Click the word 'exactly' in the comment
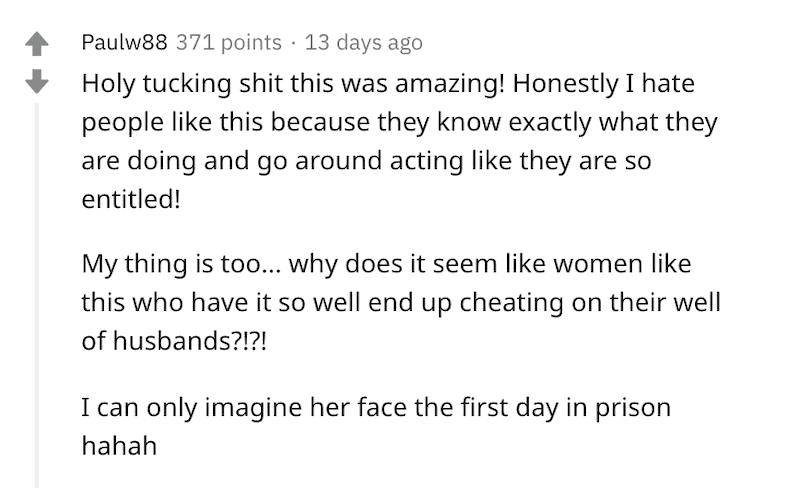This screenshot has height=488, width=800. pyautogui.click(x=549, y=123)
